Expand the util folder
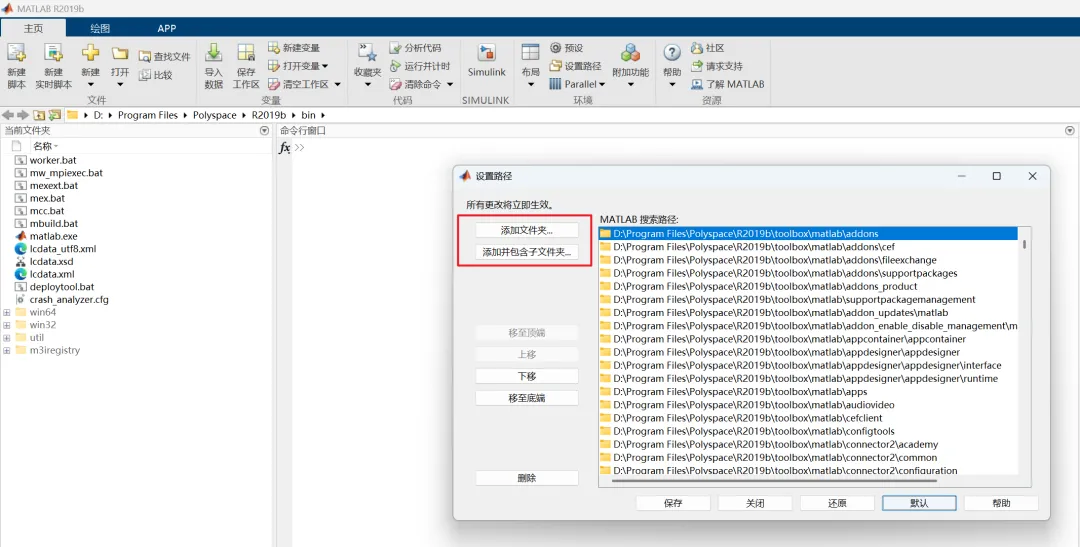1080x547 pixels. click(6, 338)
